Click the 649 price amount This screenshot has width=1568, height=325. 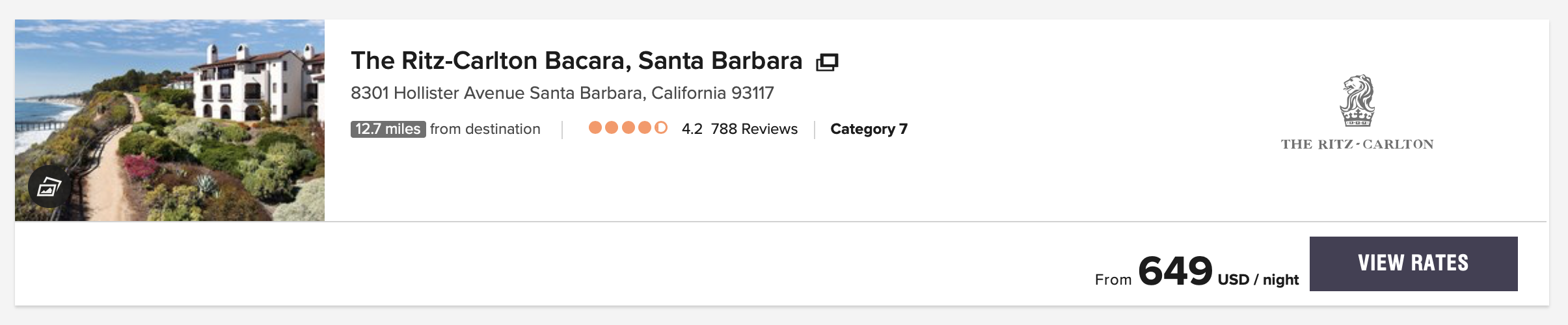pyautogui.click(x=1175, y=271)
